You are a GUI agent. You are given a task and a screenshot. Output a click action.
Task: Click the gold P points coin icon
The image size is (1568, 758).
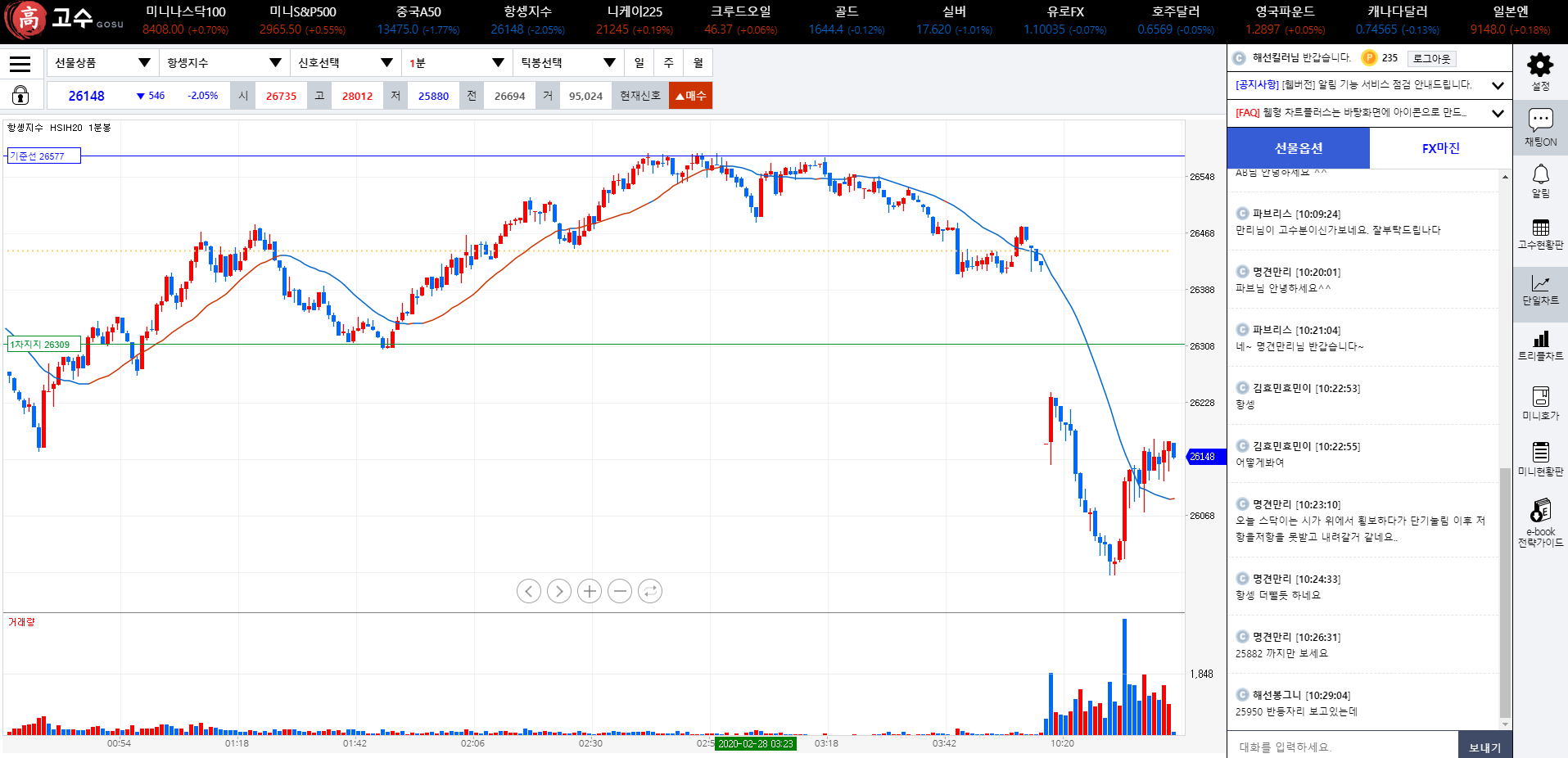(x=1369, y=58)
